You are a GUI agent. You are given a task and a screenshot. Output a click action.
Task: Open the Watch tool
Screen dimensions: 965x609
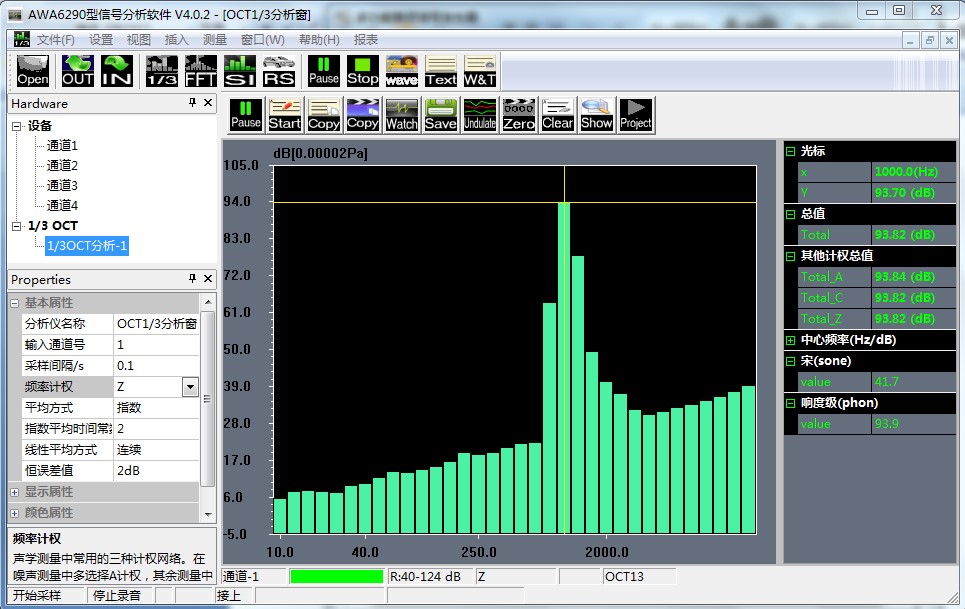(401, 115)
